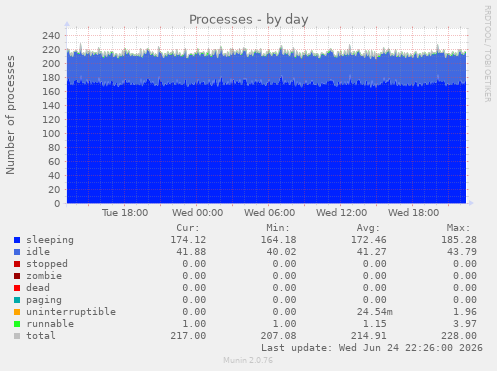Click the 'Cur:' column header
This screenshot has width=497, height=371.
[188, 228]
